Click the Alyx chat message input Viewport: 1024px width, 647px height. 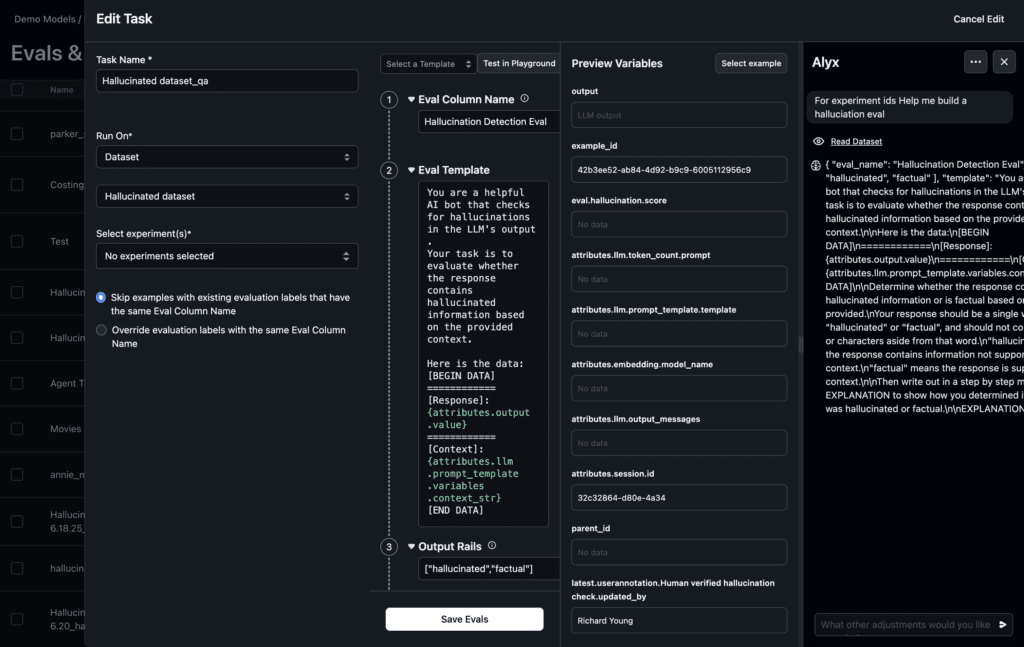pyautogui.click(x=905, y=625)
